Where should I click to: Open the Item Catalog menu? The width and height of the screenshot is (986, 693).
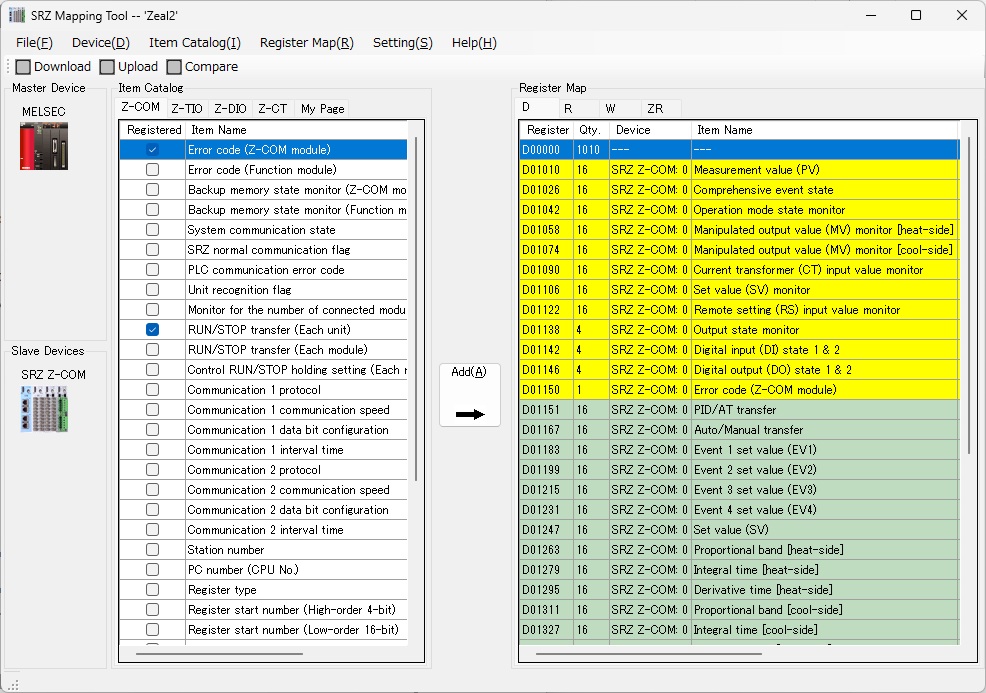(x=194, y=43)
